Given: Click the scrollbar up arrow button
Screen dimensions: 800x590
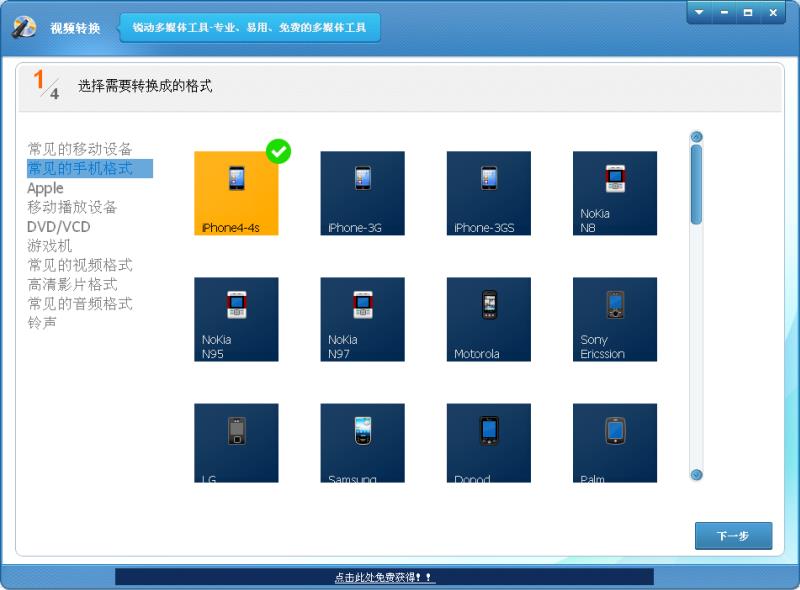Looking at the screenshot, I should (x=696, y=137).
